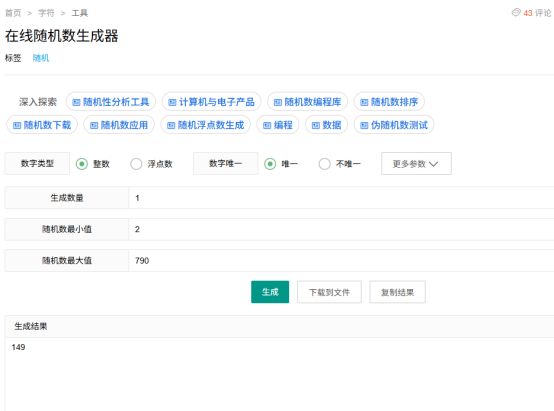This screenshot has width=554, height=411.
Task: Click the green 生成 button
Action: (270, 292)
